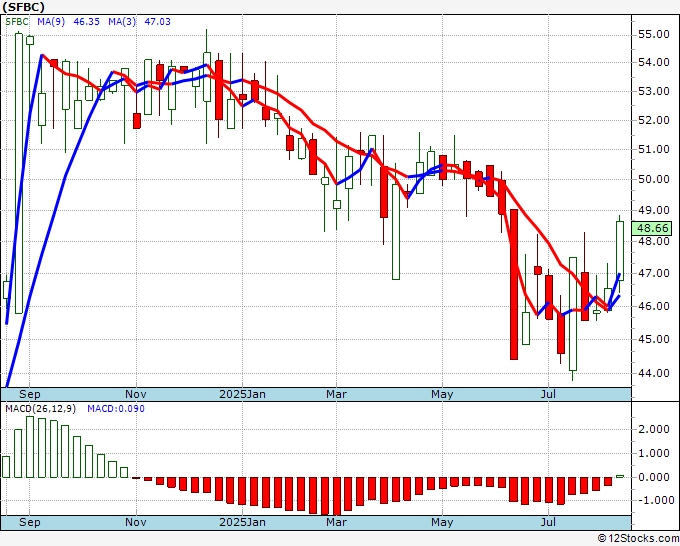Click the SFBC legend label
Screen dimensions: 680x546
(17, 22)
